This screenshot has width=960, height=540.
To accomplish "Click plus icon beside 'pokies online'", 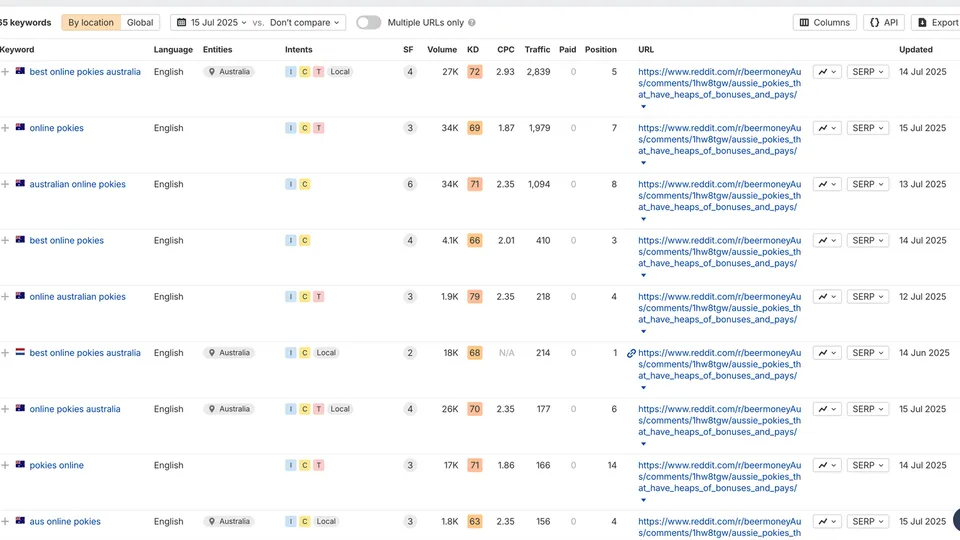I will 5,465.
